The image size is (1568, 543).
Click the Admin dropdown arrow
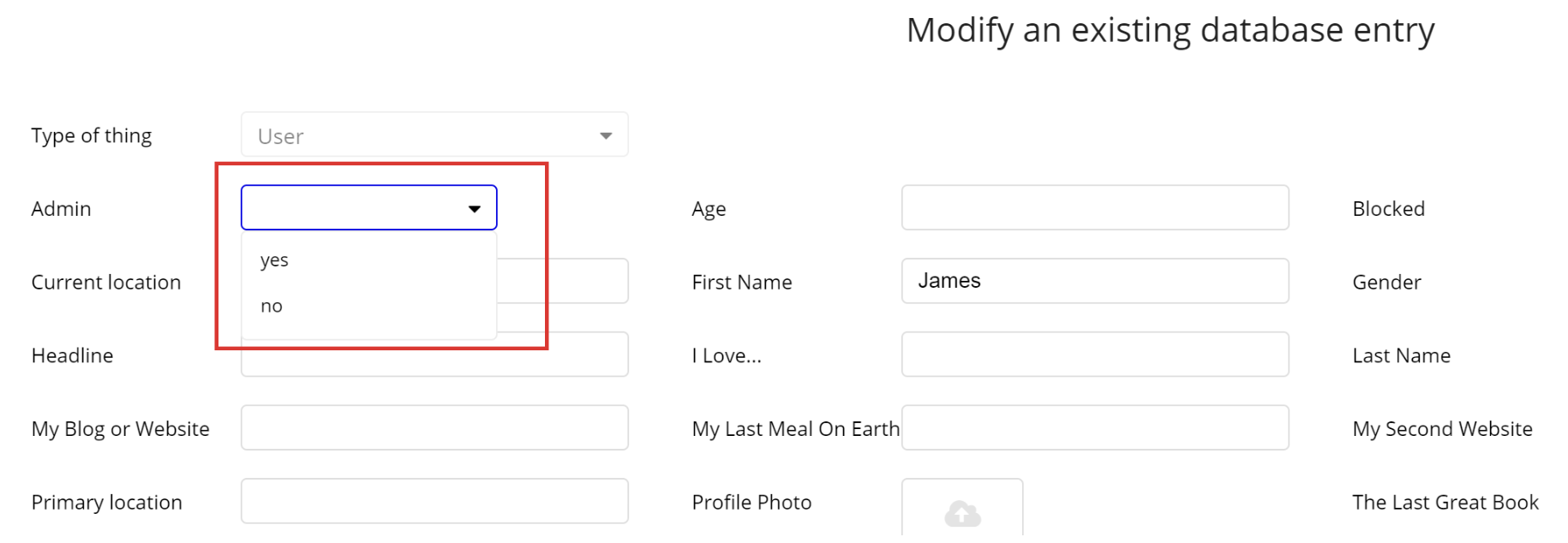(474, 208)
